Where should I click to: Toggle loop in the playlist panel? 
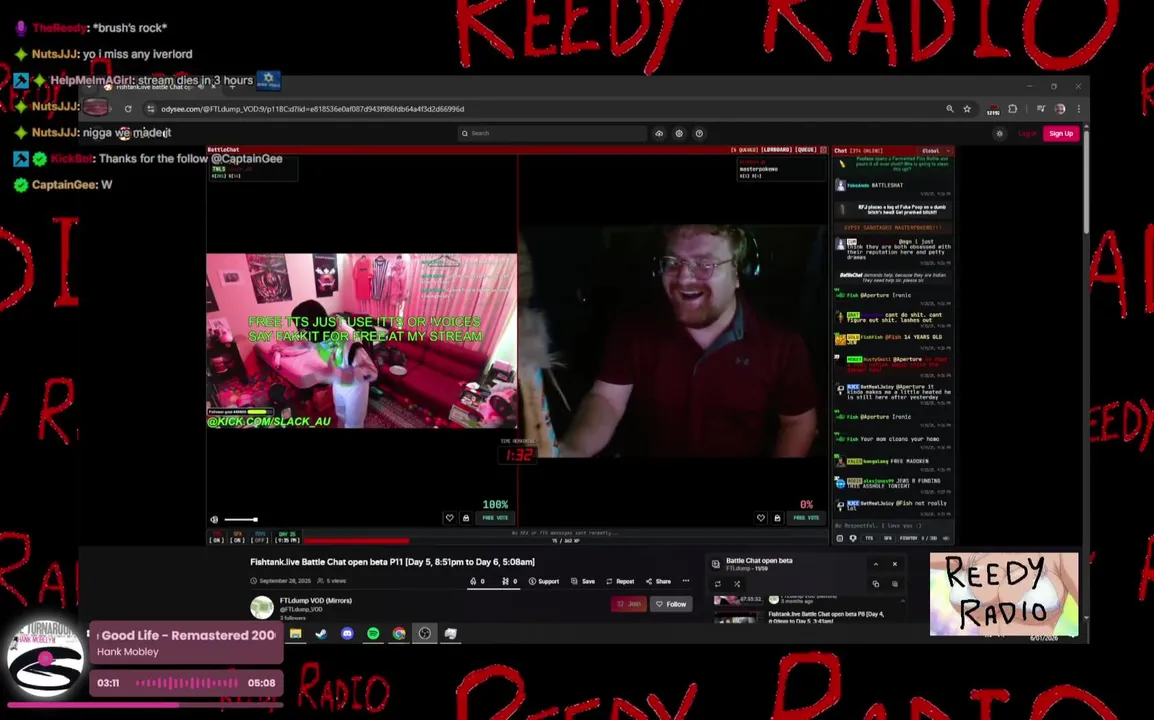tap(718, 584)
